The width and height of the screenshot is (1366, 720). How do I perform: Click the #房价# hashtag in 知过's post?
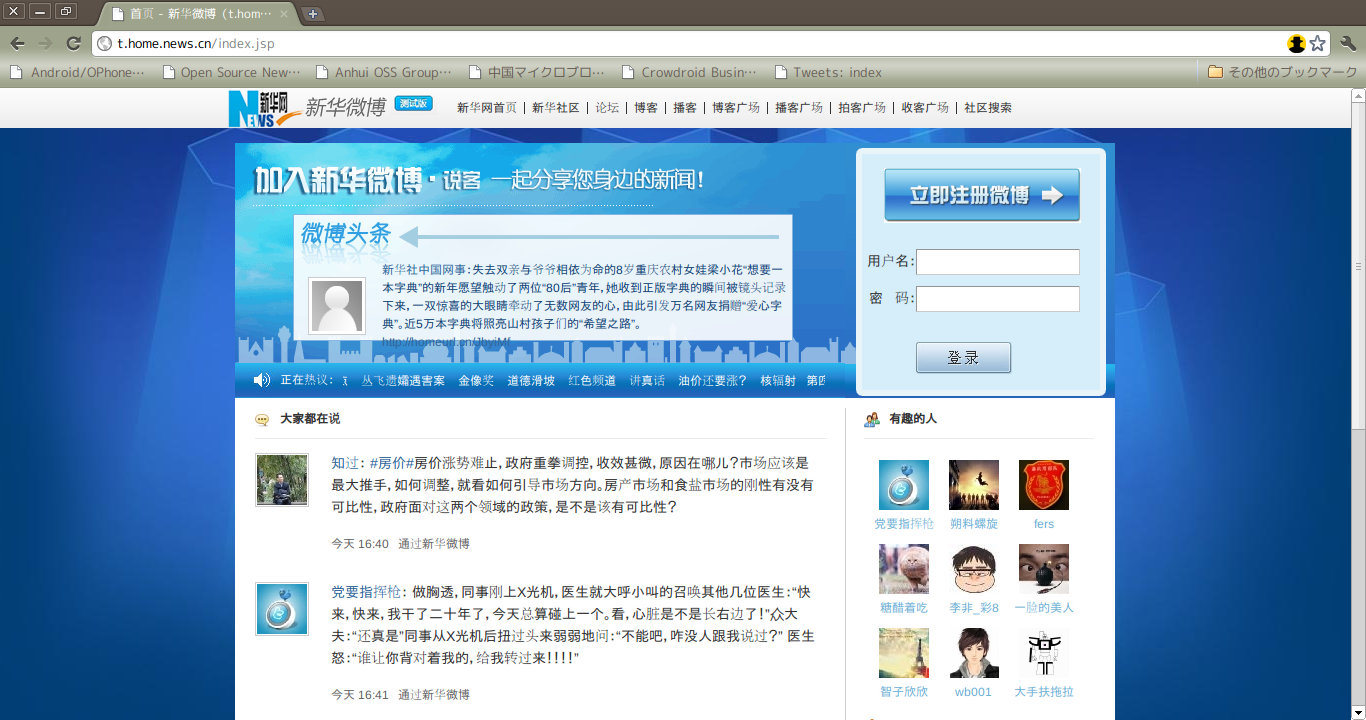(x=392, y=463)
